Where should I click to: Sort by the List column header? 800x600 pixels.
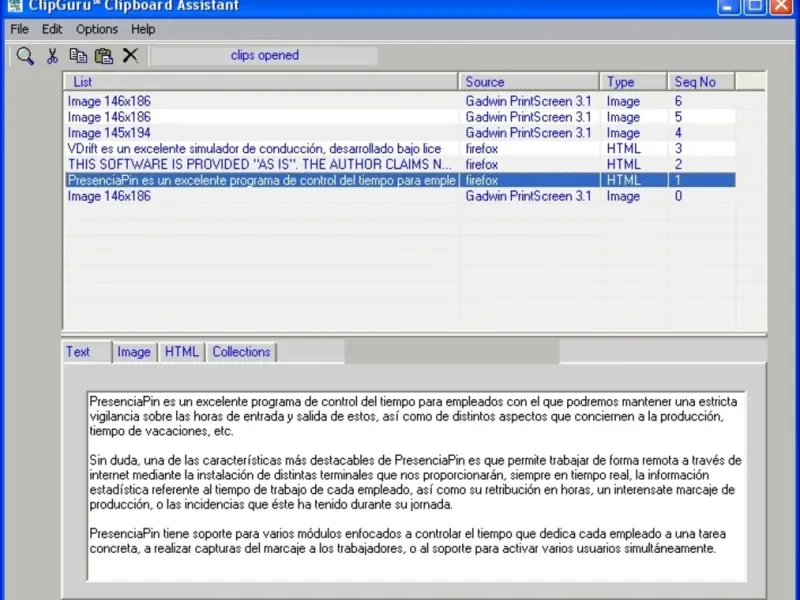pos(261,82)
